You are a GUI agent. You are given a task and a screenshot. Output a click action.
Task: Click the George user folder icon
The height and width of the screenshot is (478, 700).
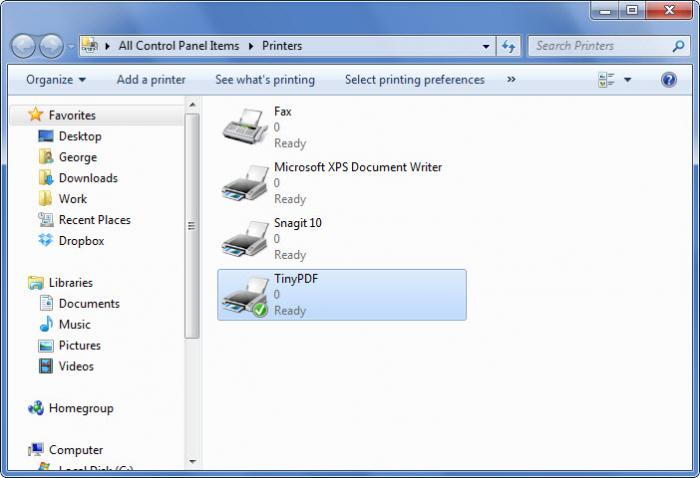46,157
